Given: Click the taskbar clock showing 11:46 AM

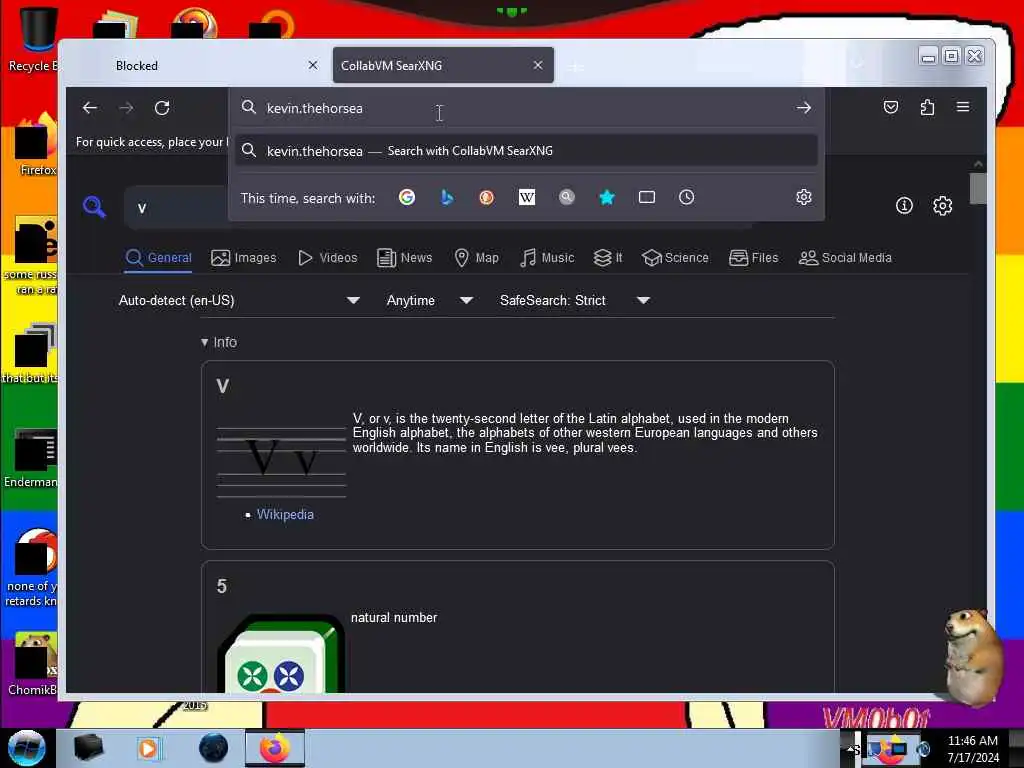Looking at the screenshot, I should tap(973, 749).
